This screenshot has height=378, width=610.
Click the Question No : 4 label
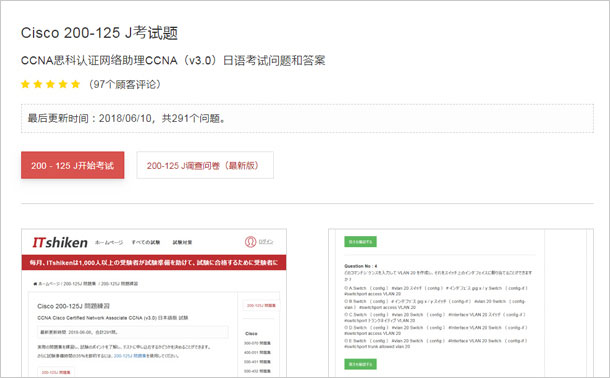click(x=361, y=266)
